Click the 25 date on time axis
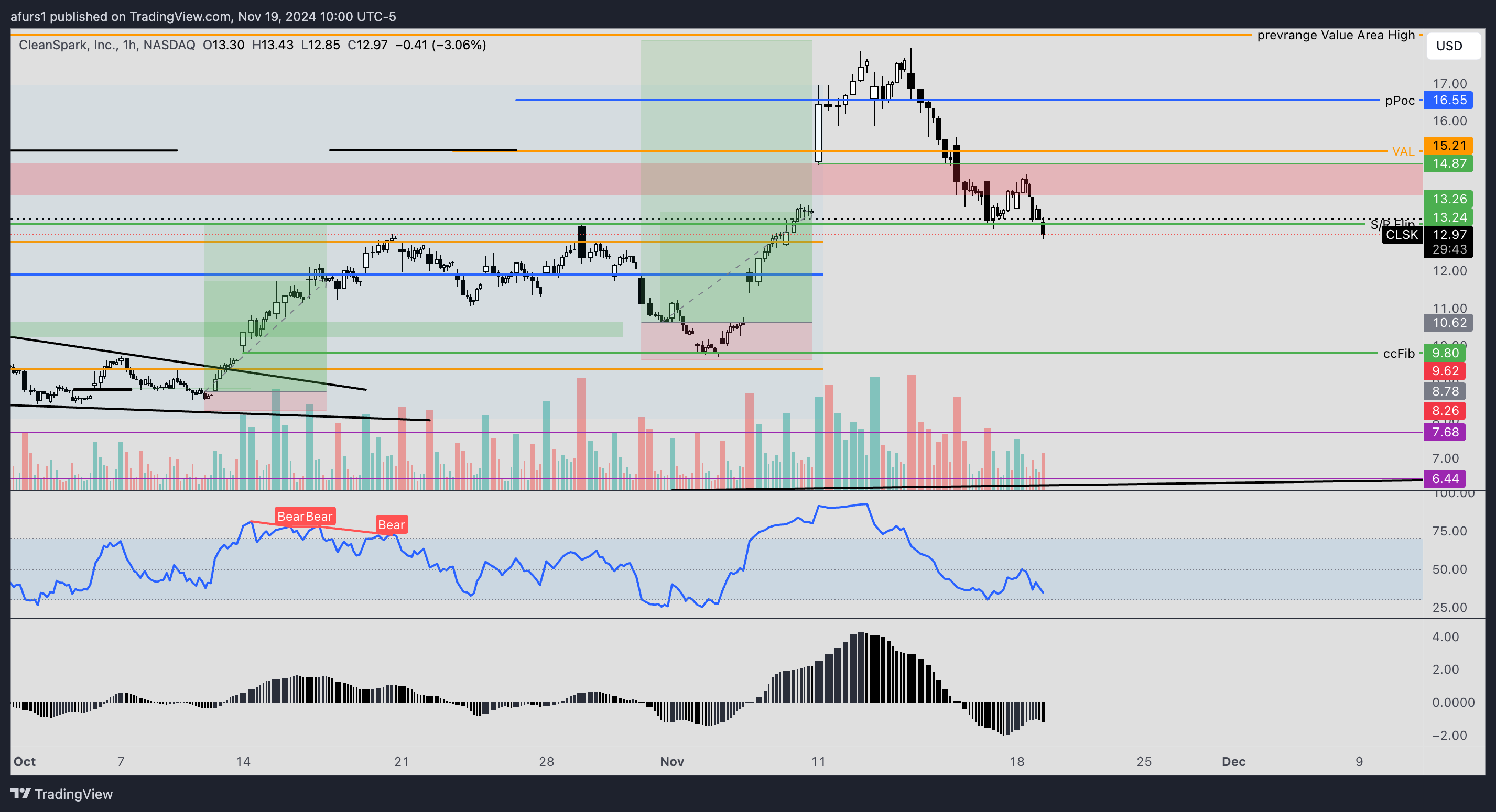 point(1144,762)
